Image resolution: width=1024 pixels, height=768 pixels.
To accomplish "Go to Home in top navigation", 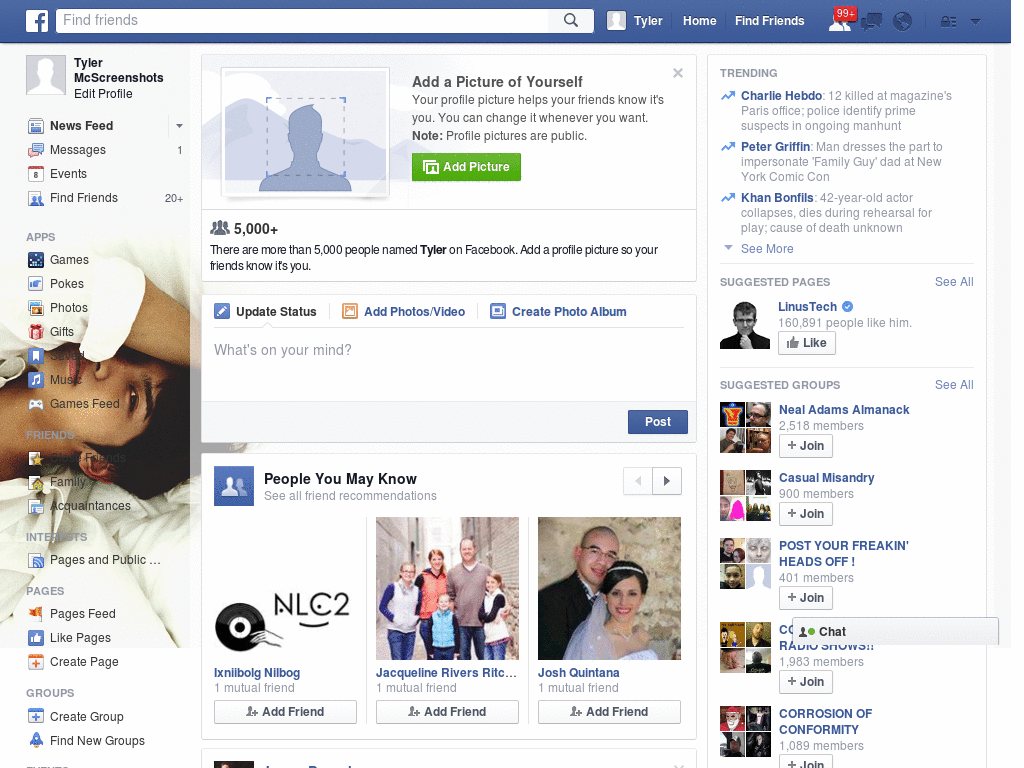I will click(x=699, y=21).
